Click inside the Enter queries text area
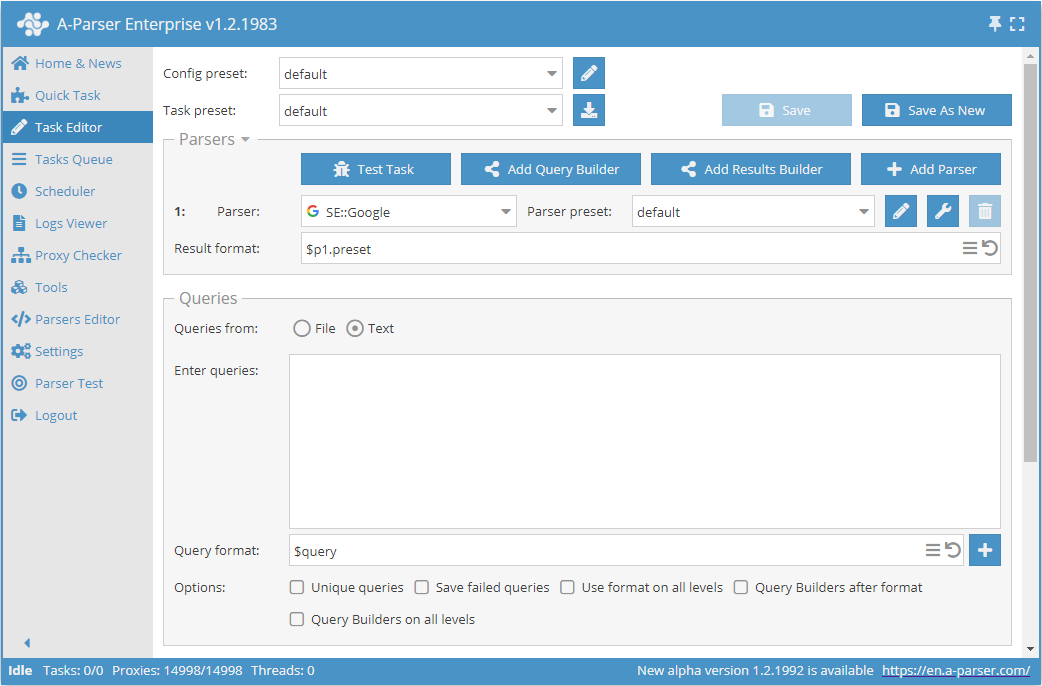The width and height of the screenshot is (1042, 686). tap(644, 440)
